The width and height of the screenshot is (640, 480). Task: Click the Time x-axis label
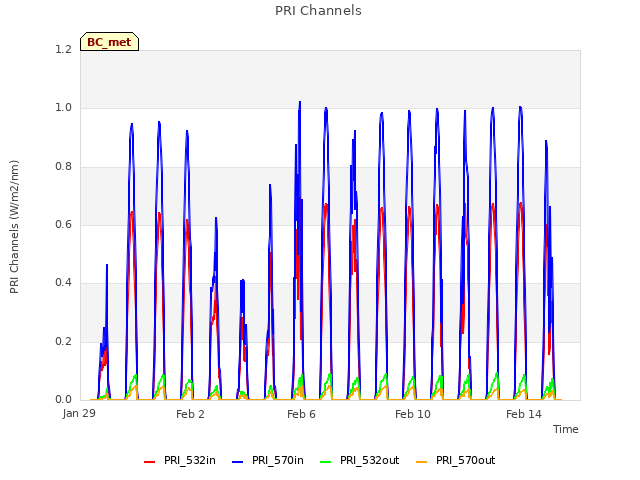[566, 429]
